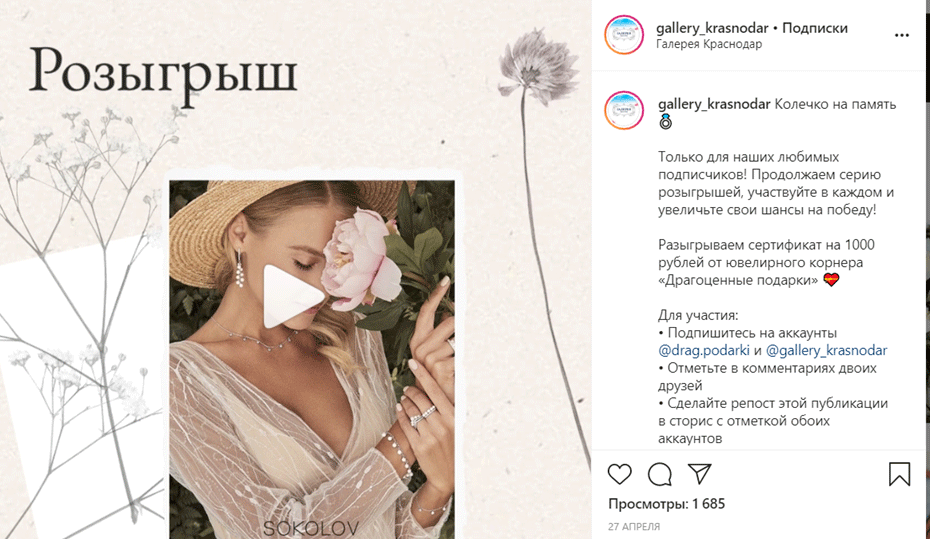This screenshot has height=539, width=930.
Task: Save post with bookmark icon
Action: pyautogui.click(x=899, y=474)
